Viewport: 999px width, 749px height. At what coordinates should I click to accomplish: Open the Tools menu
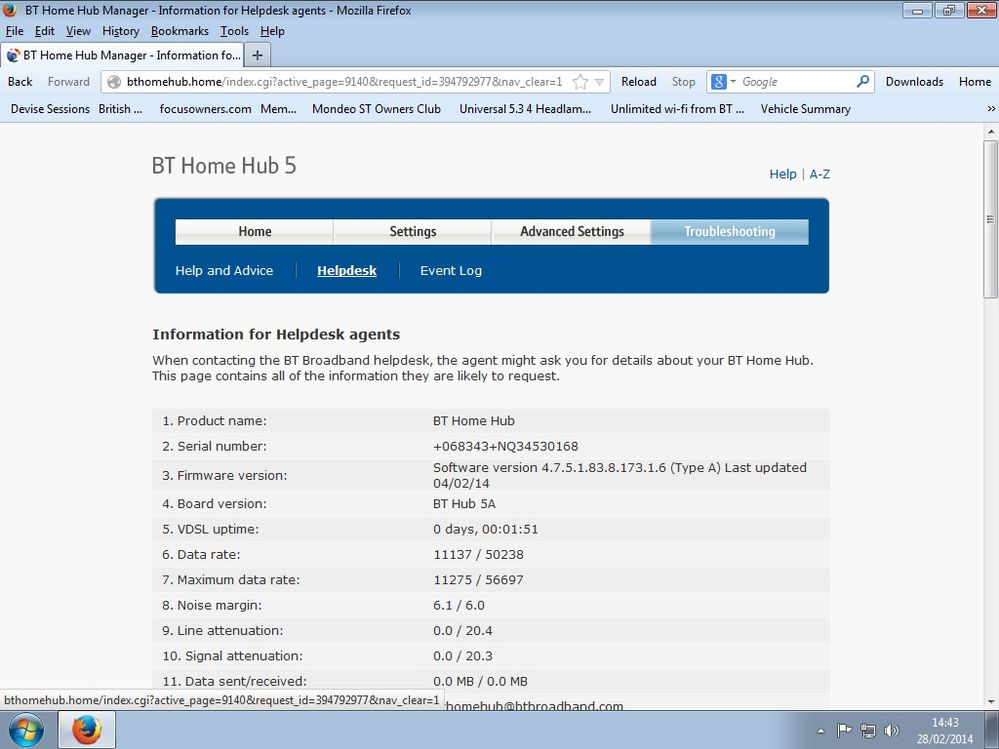(x=234, y=31)
